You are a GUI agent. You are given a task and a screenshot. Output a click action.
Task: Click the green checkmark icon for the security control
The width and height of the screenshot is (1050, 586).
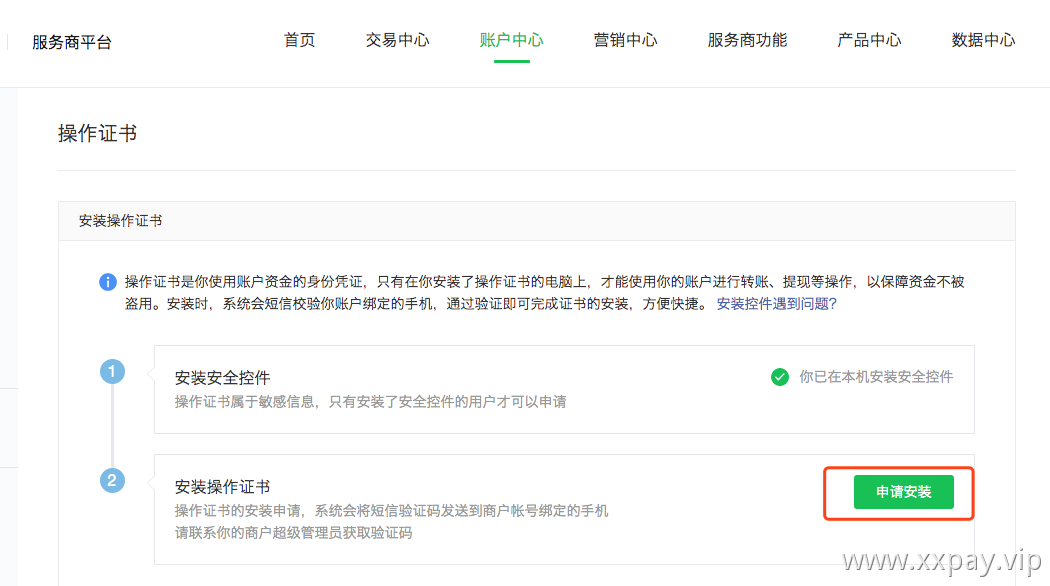(x=779, y=377)
